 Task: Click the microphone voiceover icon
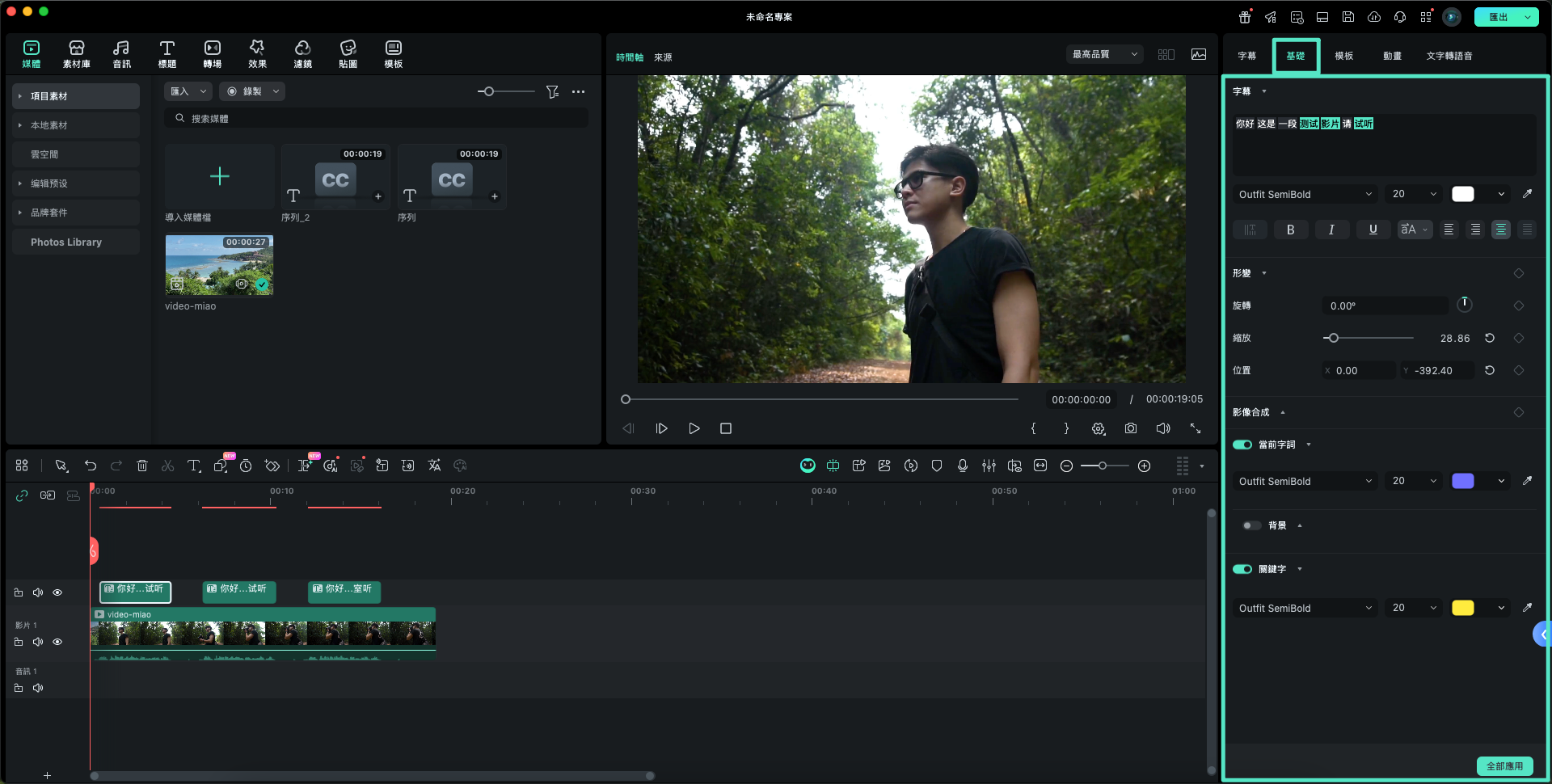coord(962,466)
